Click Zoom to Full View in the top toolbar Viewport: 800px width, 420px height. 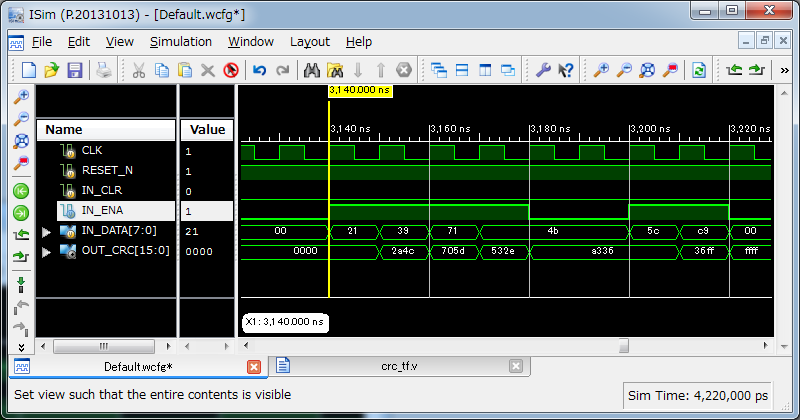click(x=647, y=70)
